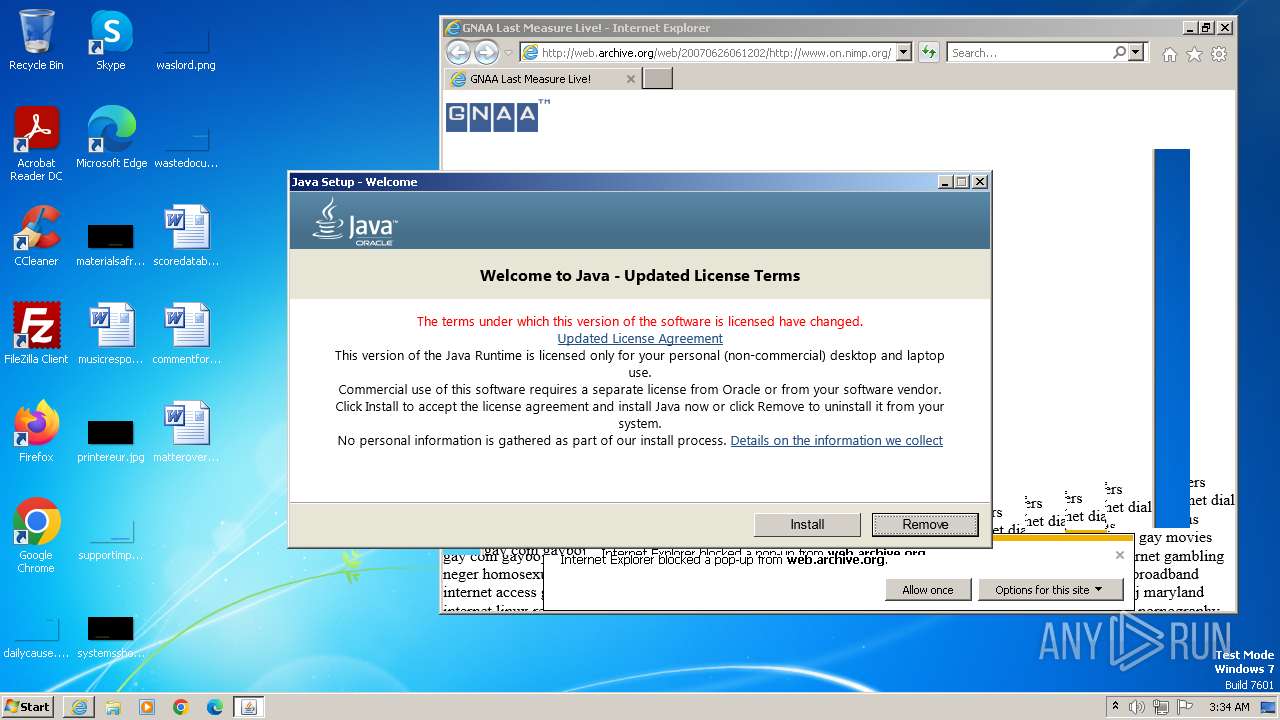The height and width of the screenshot is (720, 1280).
Task: Open the Google Chrome desktop shortcut
Action: click(x=36, y=536)
